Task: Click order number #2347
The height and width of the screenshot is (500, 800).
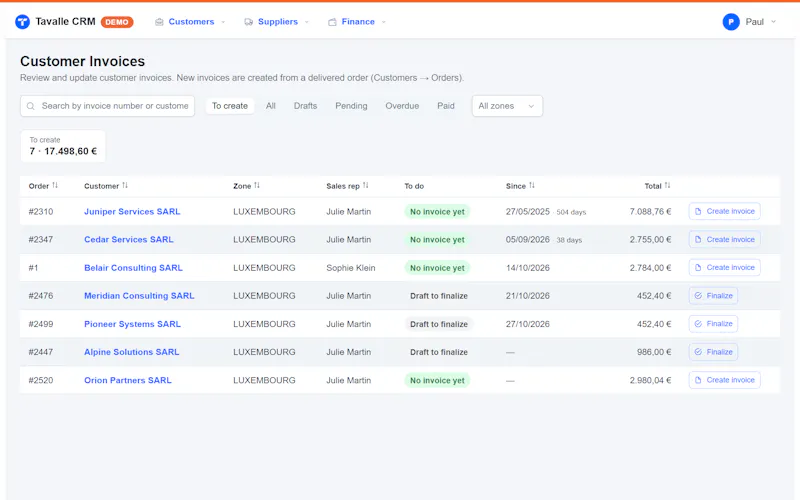Action: click(x=41, y=240)
